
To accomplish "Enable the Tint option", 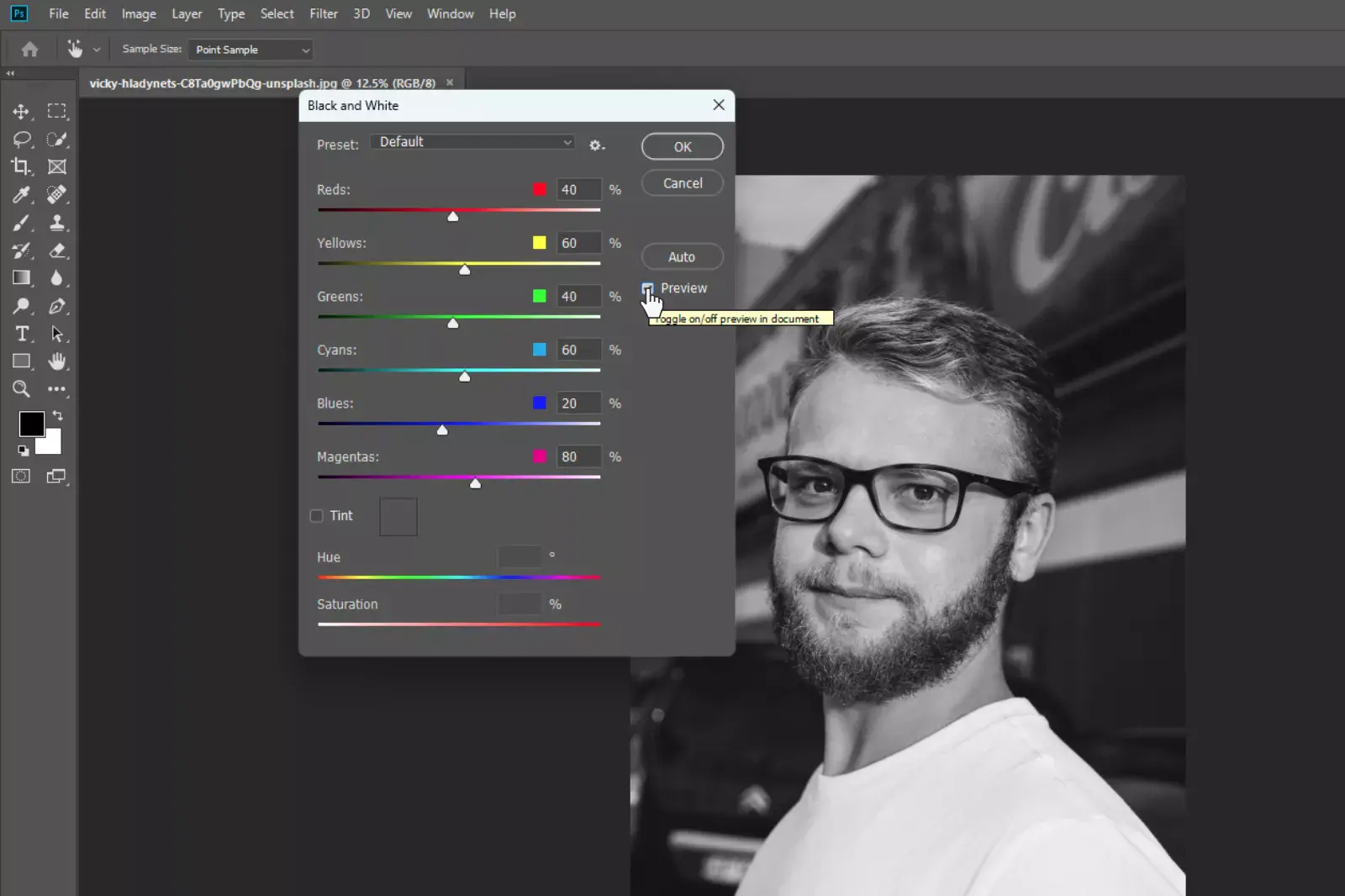I will 317,515.
